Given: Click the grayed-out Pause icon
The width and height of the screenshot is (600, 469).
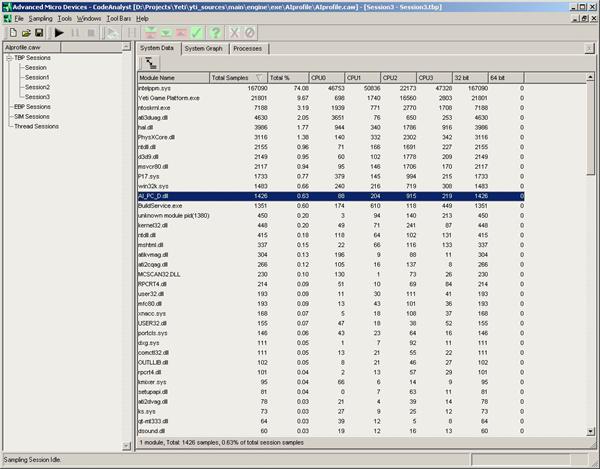Looking at the screenshot, I should pos(76,33).
